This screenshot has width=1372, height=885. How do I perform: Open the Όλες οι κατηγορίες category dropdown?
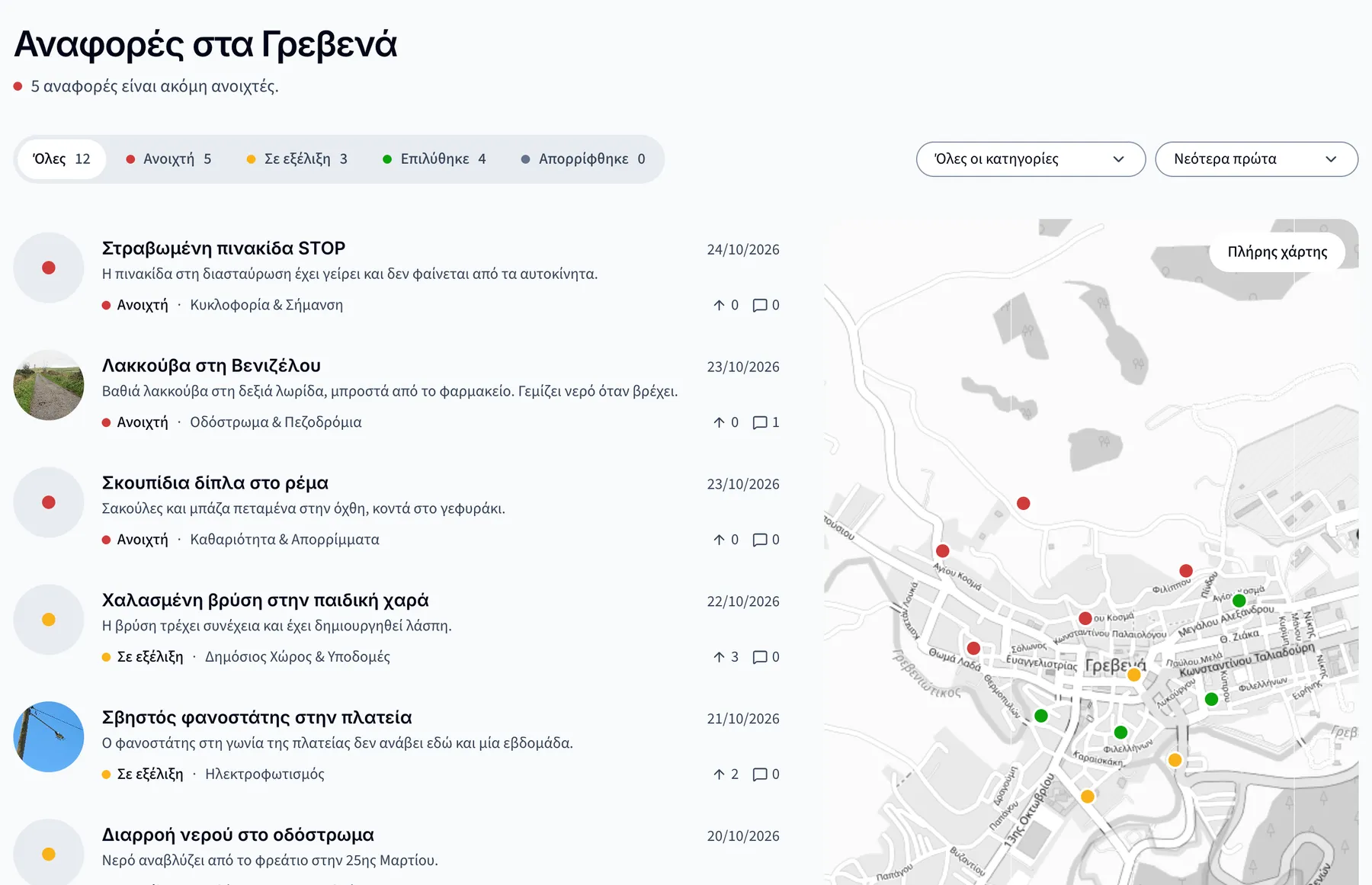pyautogui.click(x=1031, y=159)
